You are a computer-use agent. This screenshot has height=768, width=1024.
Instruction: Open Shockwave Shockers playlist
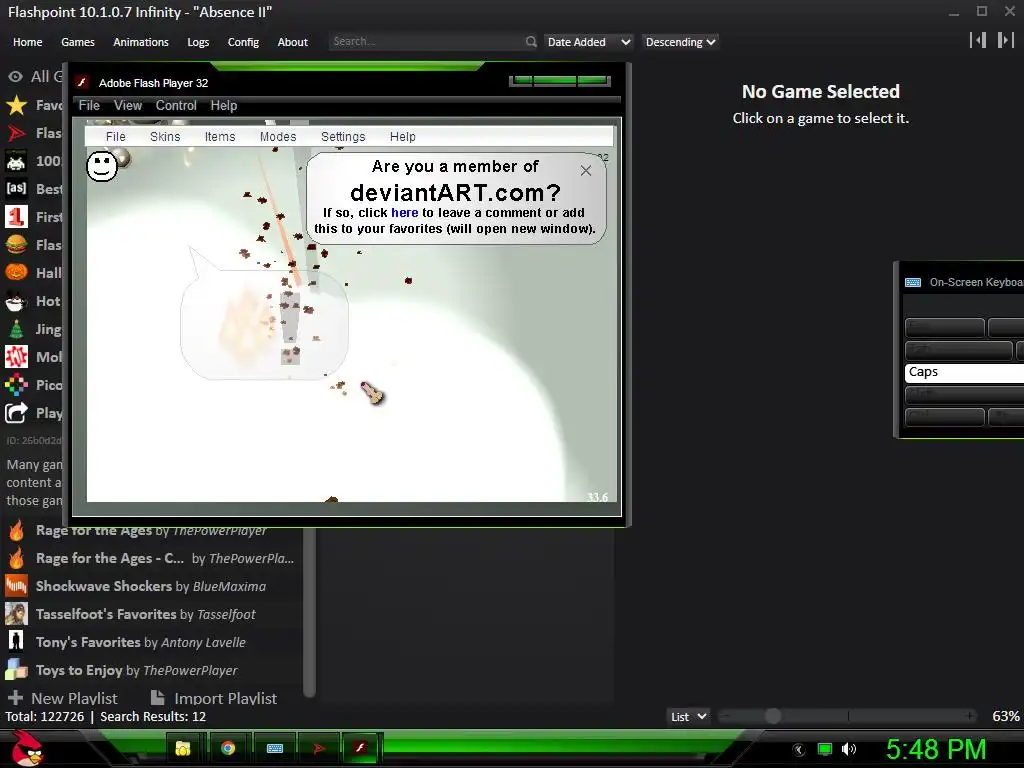pyautogui.click(x=152, y=586)
